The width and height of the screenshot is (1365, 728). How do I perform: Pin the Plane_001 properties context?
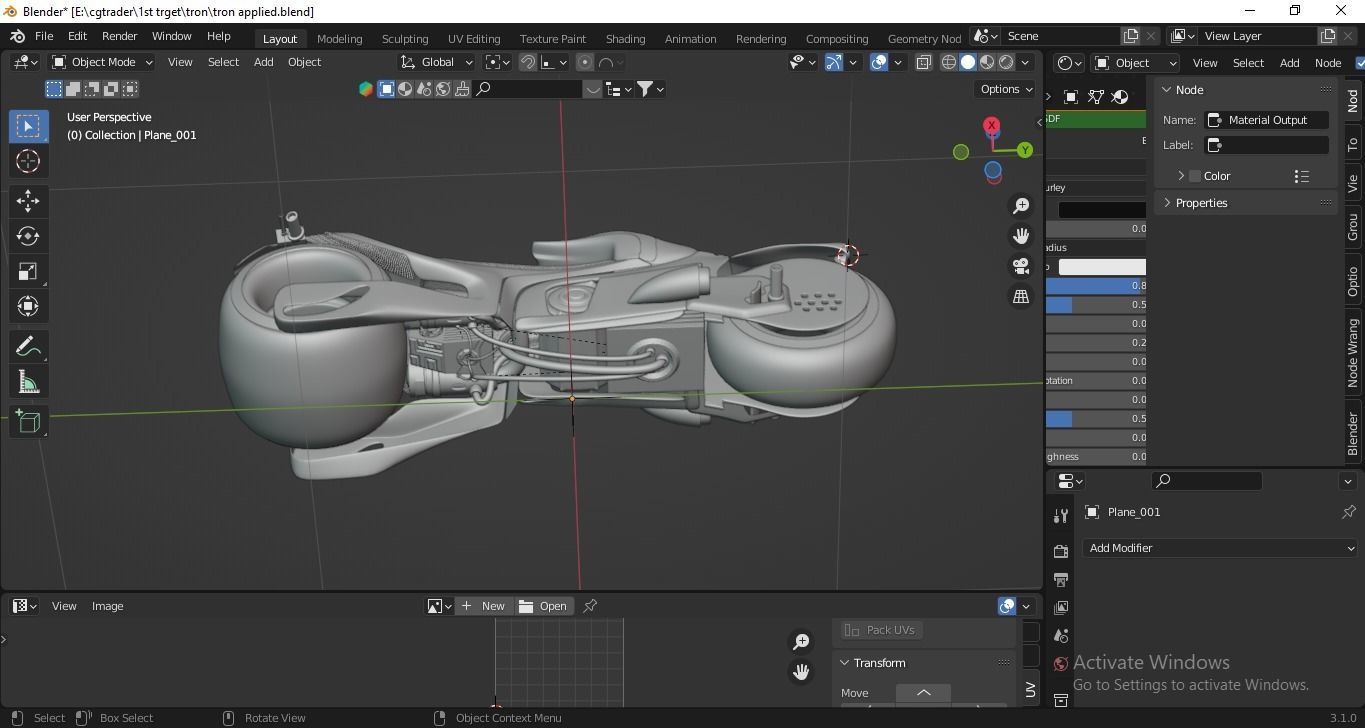point(1349,512)
